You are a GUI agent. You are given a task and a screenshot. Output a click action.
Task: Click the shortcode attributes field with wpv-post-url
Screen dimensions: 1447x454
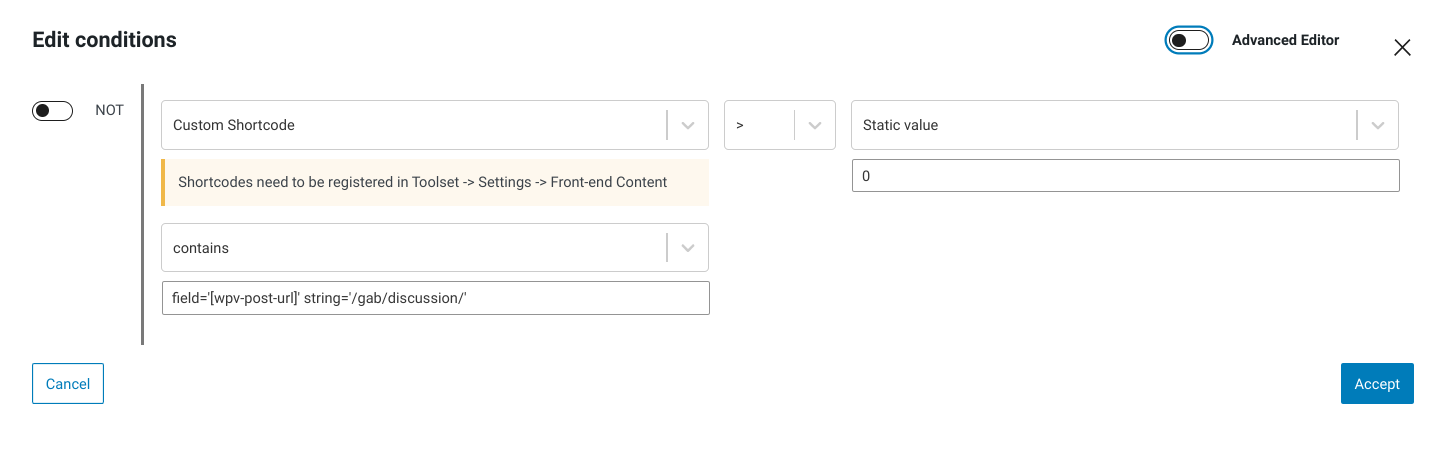tap(435, 298)
